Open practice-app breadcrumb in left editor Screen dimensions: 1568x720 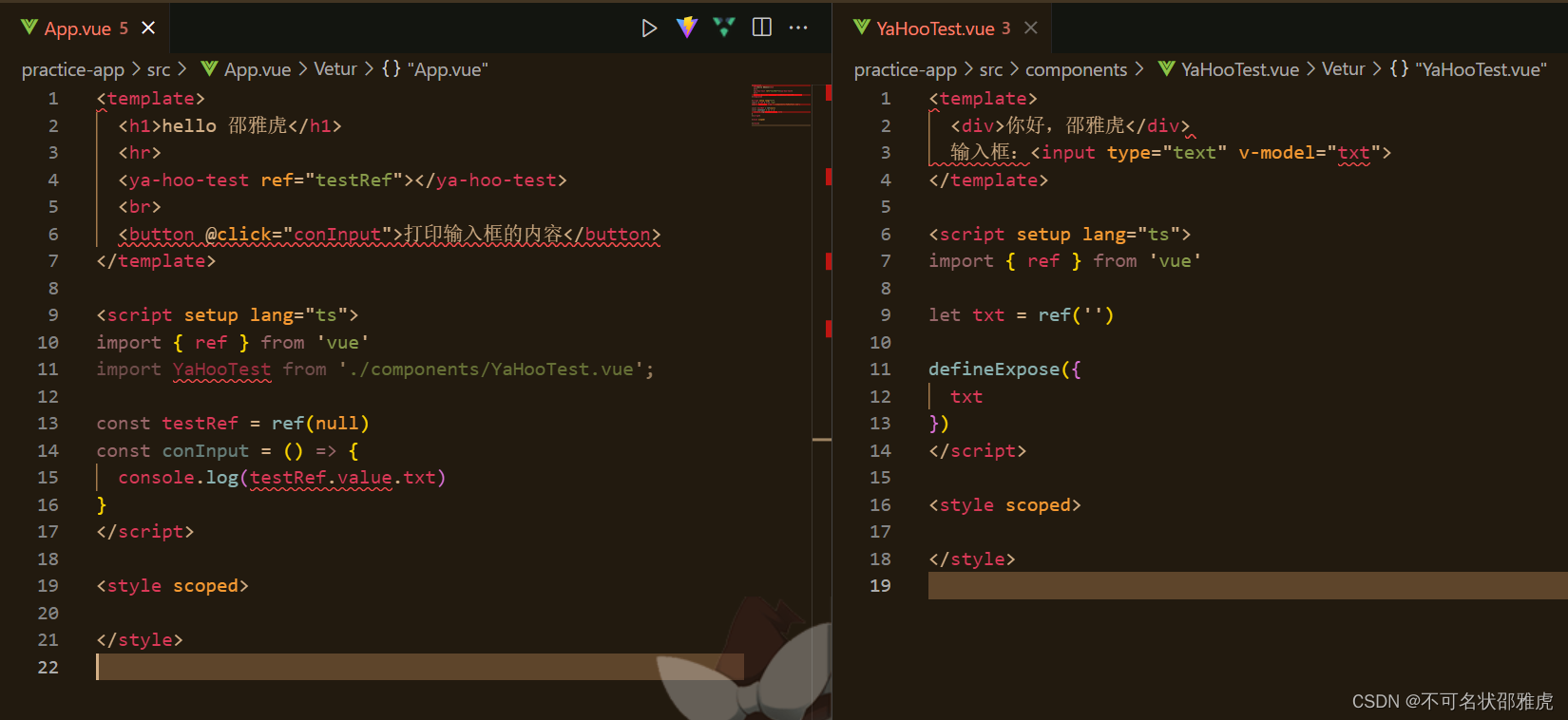coord(73,69)
